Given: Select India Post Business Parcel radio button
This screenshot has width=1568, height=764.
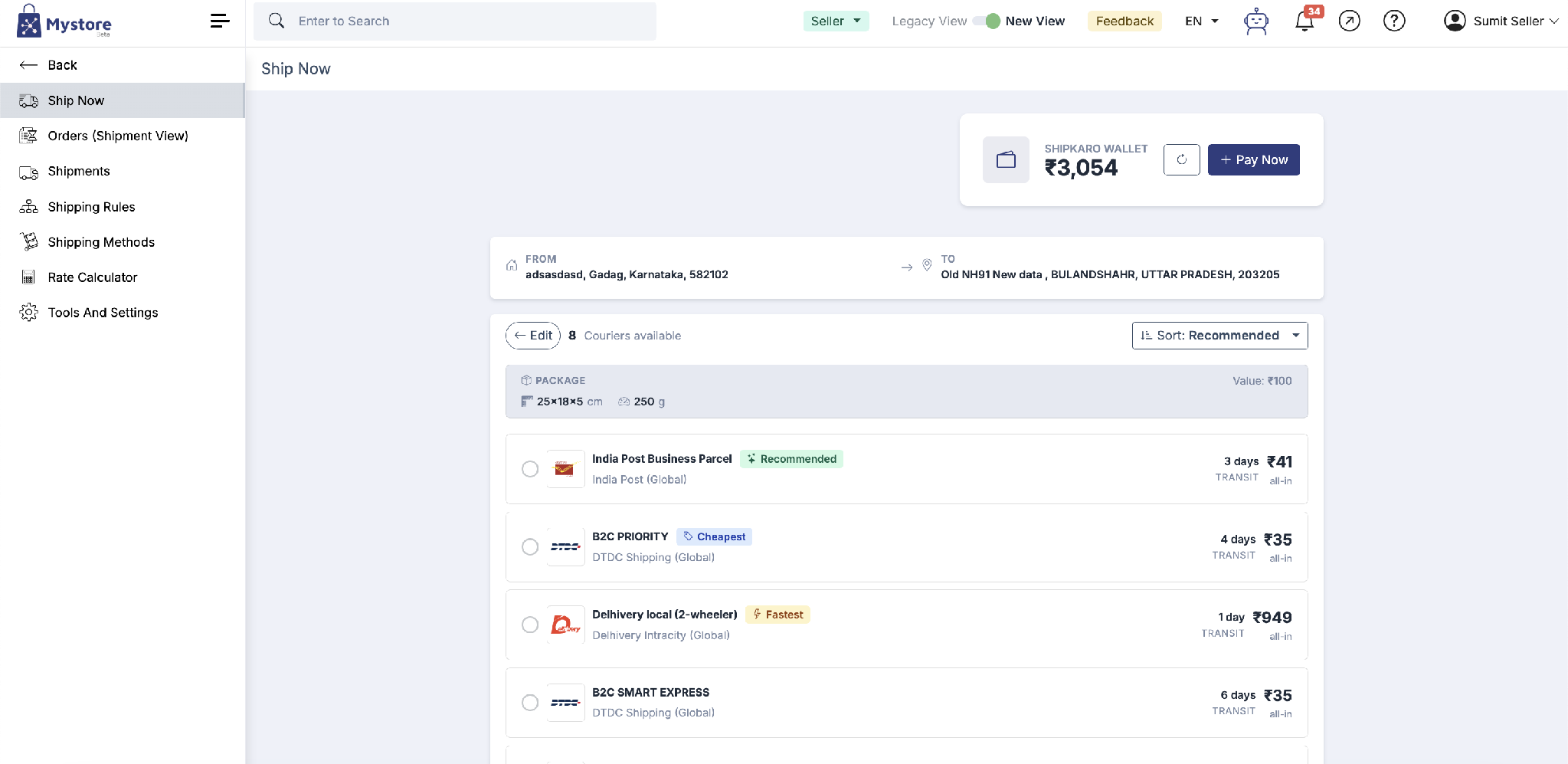Looking at the screenshot, I should [x=530, y=469].
